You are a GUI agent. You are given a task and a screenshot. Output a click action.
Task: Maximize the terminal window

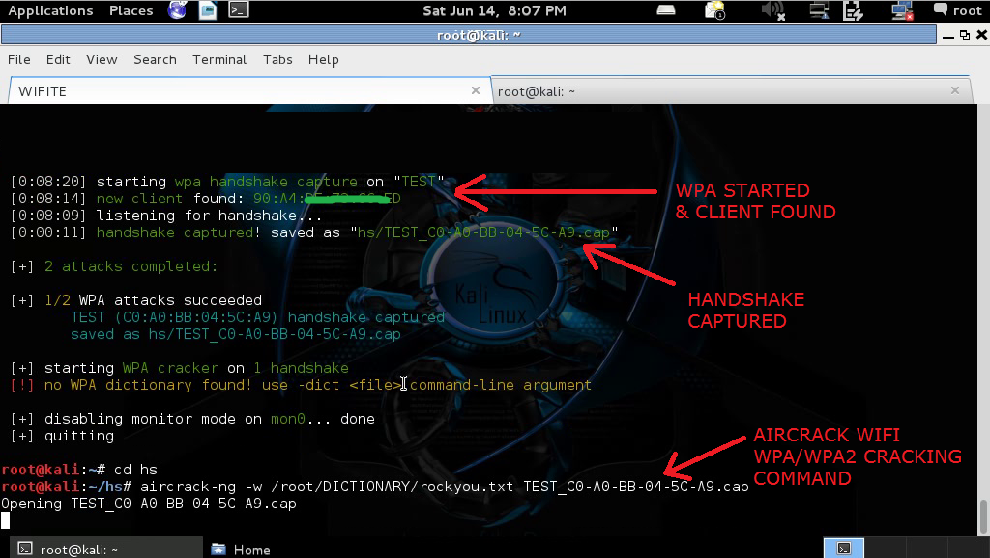[965, 35]
